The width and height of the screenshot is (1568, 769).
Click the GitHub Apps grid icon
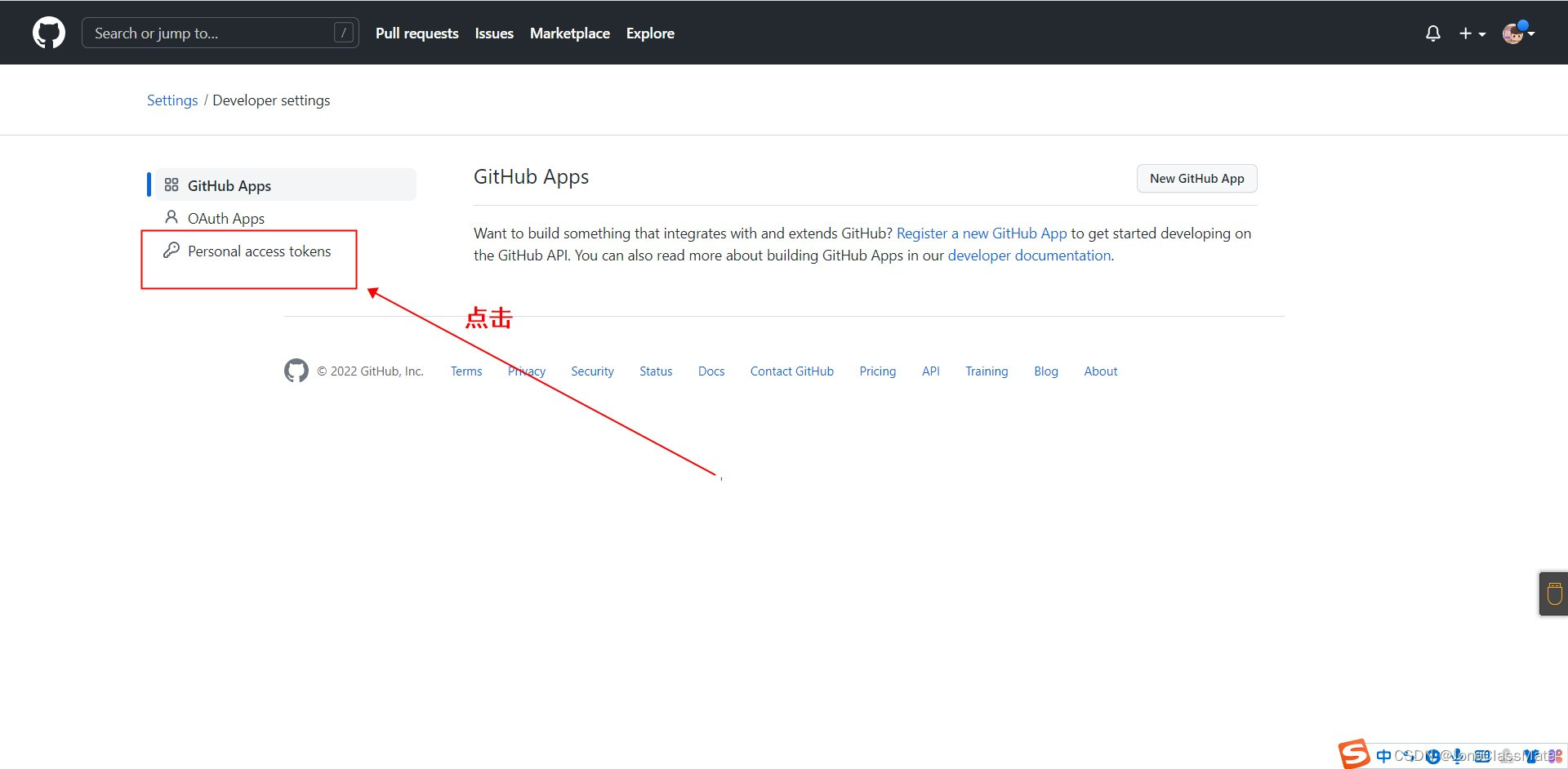point(171,185)
